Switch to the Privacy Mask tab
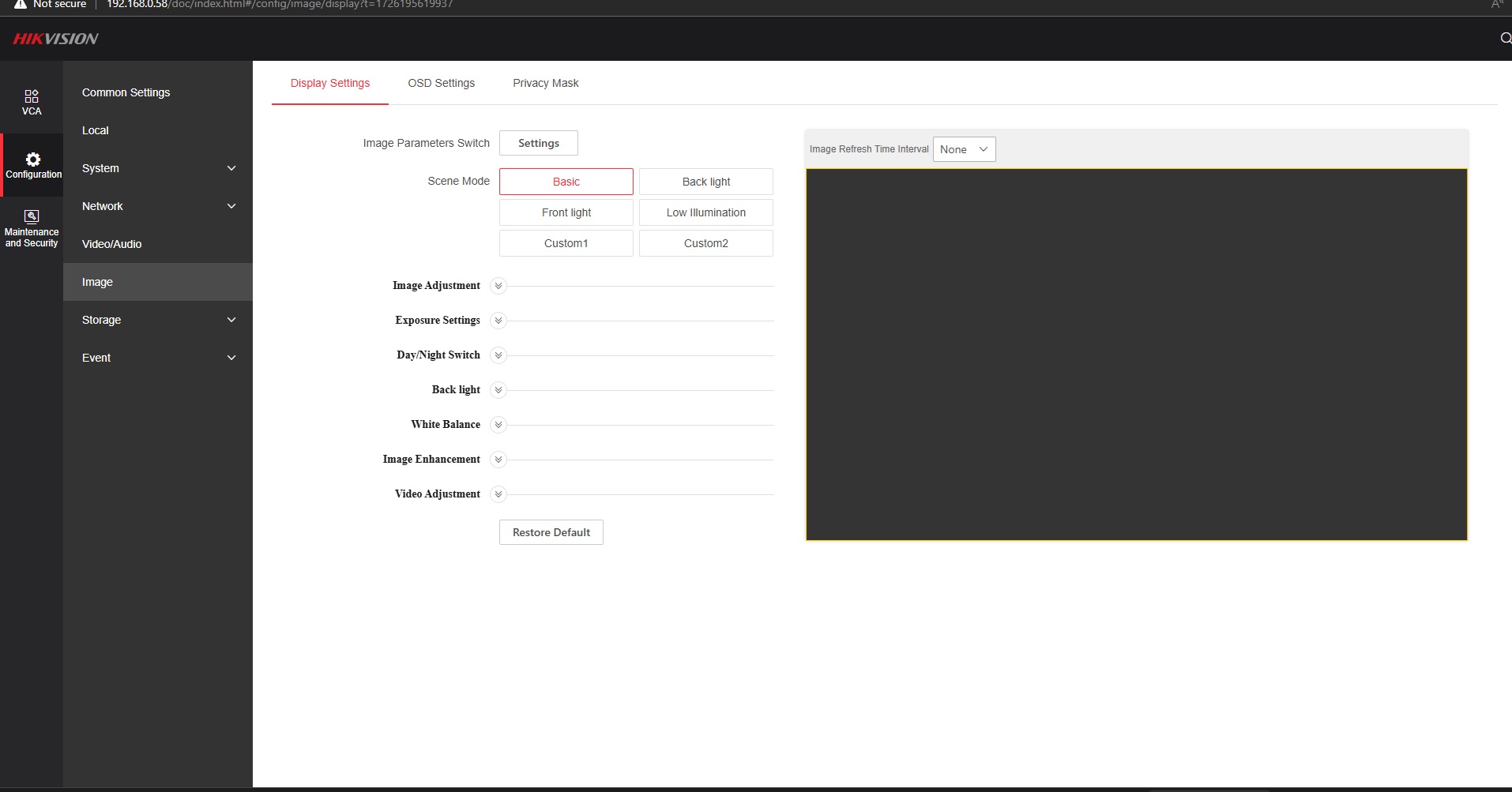 pos(545,83)
